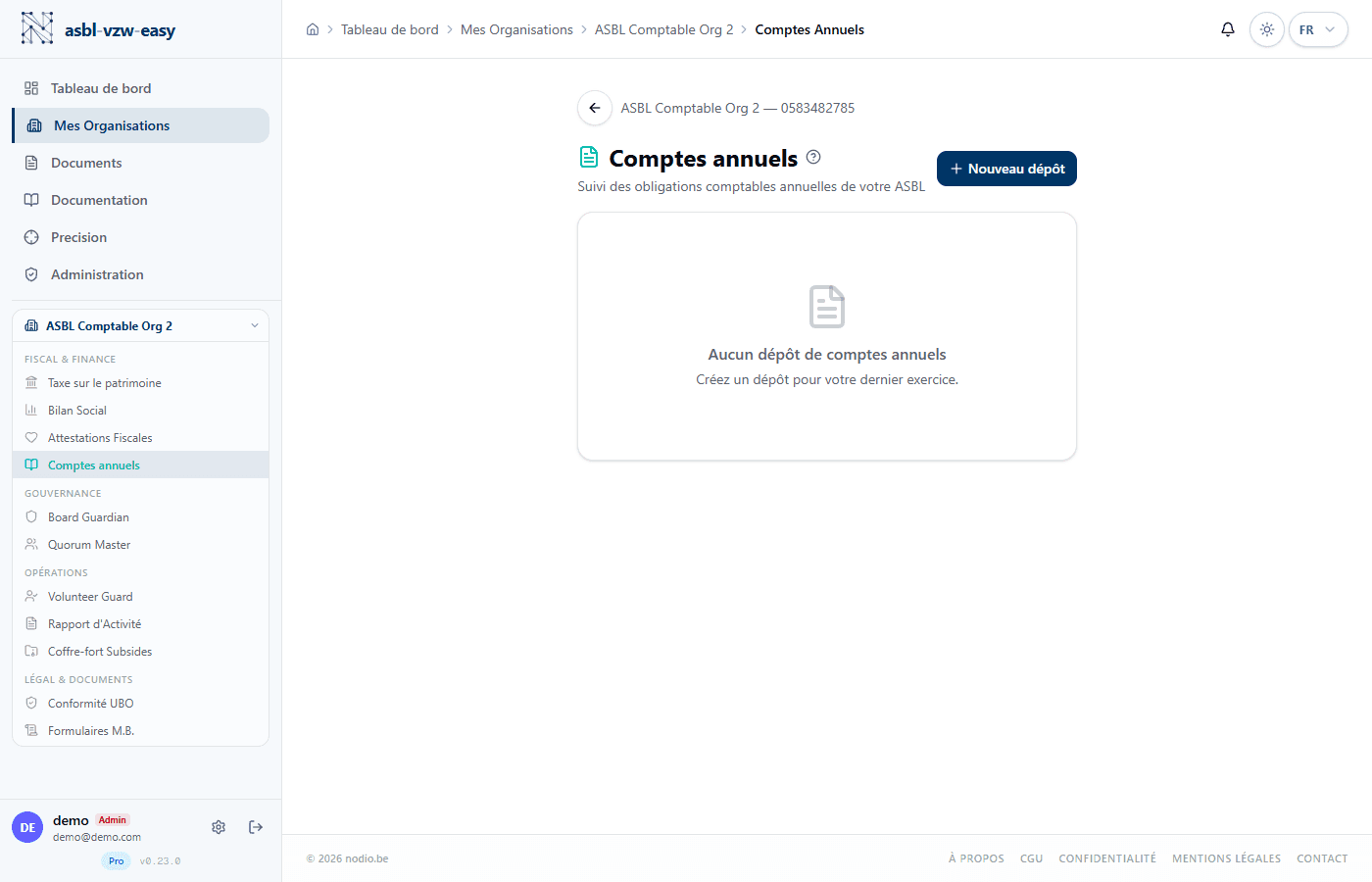Click the Formulaires M.B. icon
1372x882 pixels.
[x=31, y=731]
